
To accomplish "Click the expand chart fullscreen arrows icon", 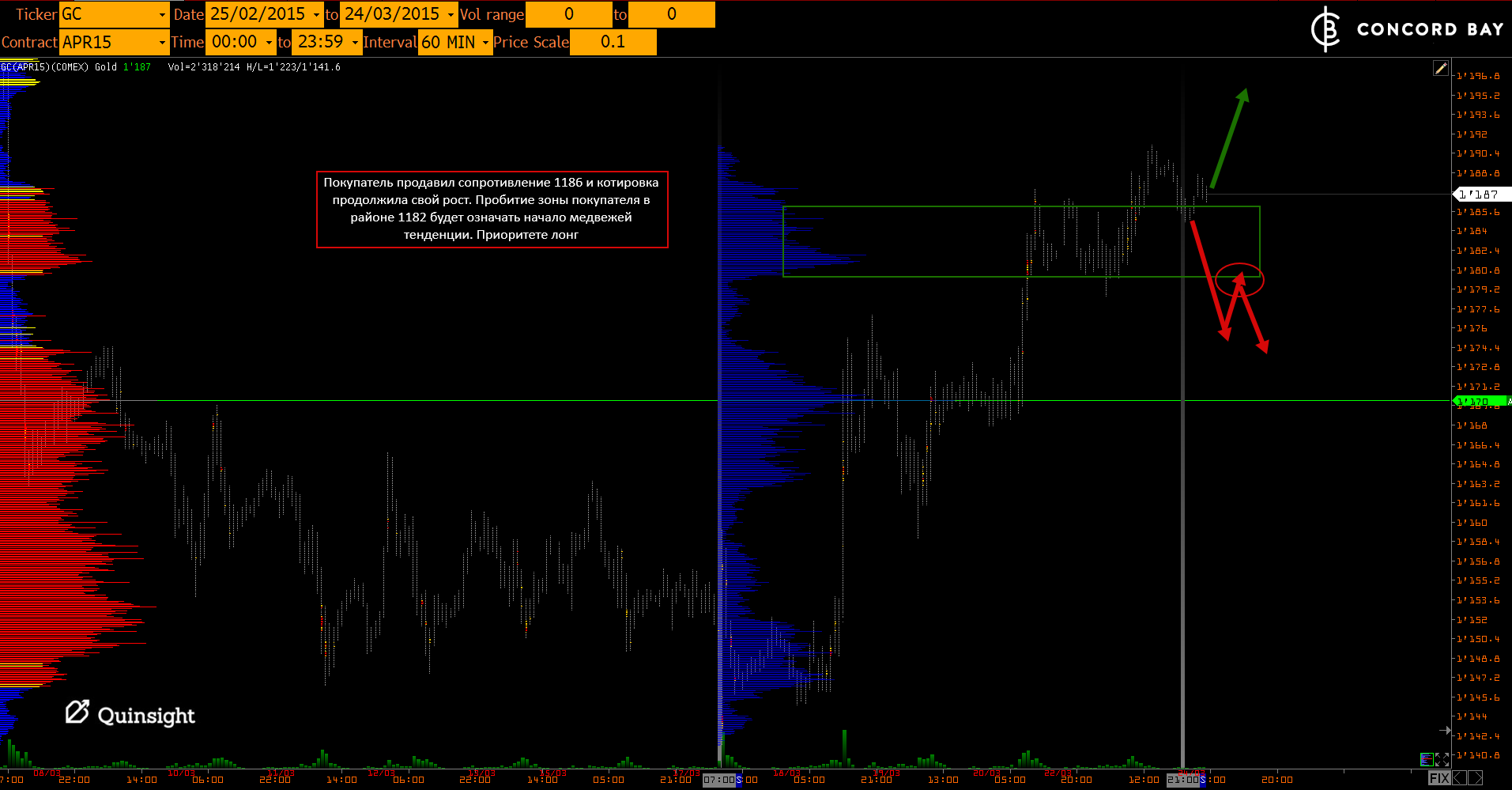I will coord(1442,759).
